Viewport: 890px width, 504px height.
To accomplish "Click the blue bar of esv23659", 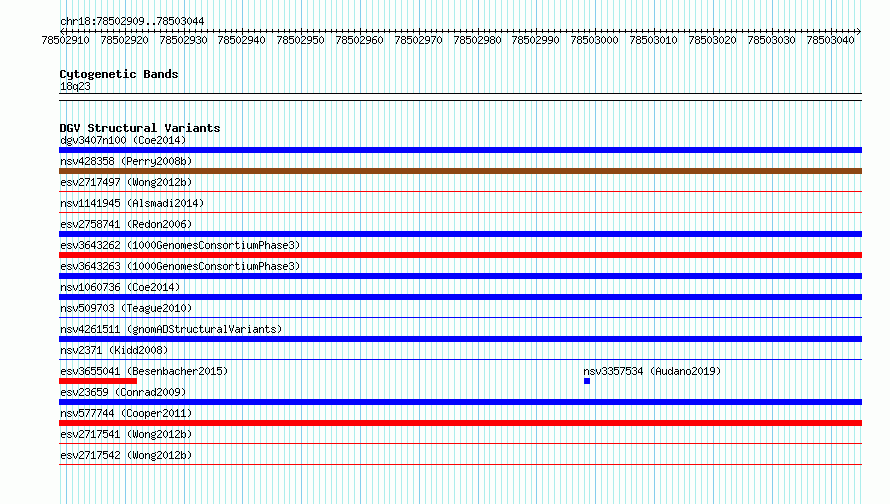I will (460, 402).
